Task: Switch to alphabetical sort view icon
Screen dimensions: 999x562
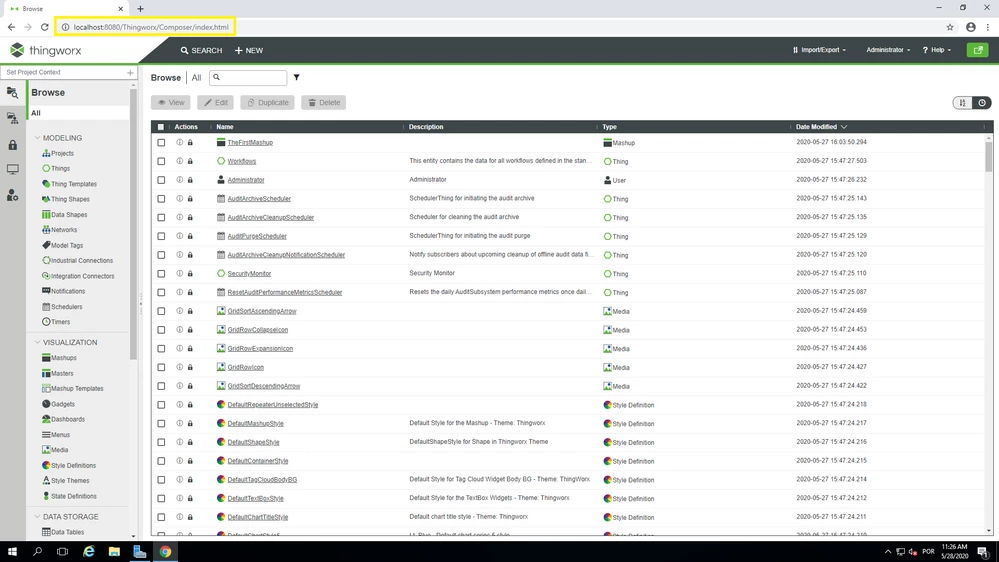Action: pyautogui.click(x=963, y=103)
